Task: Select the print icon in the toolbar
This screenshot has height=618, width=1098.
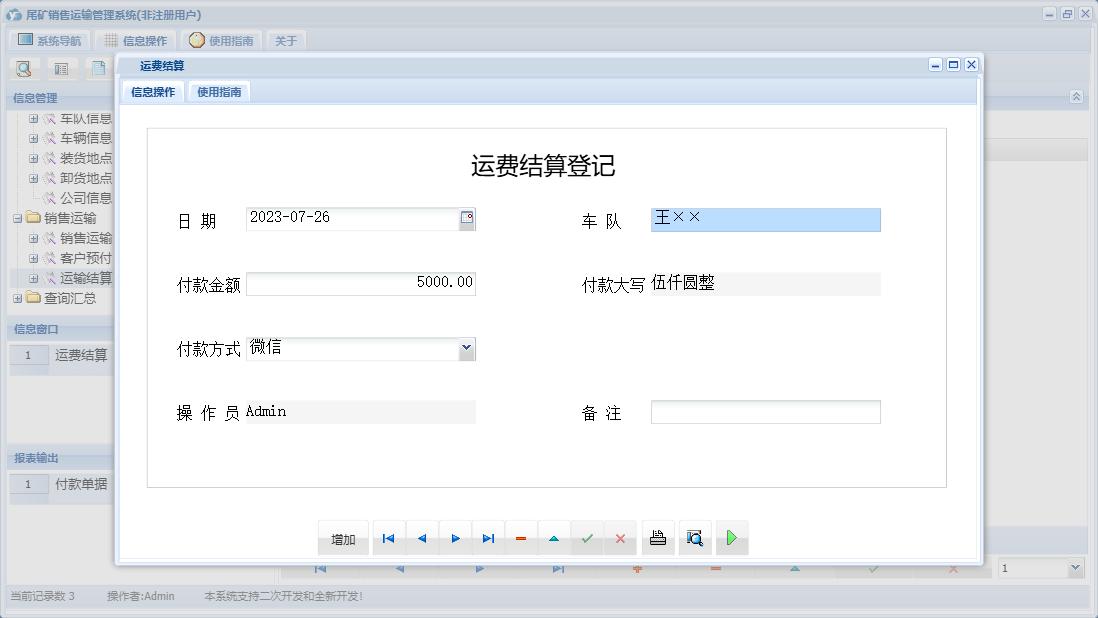Action: pyautogui.click(x=657, y=538)
